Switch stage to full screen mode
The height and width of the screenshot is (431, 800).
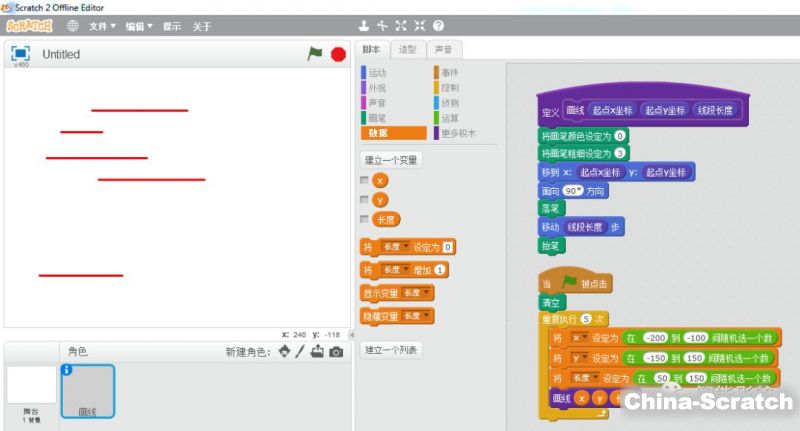(x=20, y=53)
